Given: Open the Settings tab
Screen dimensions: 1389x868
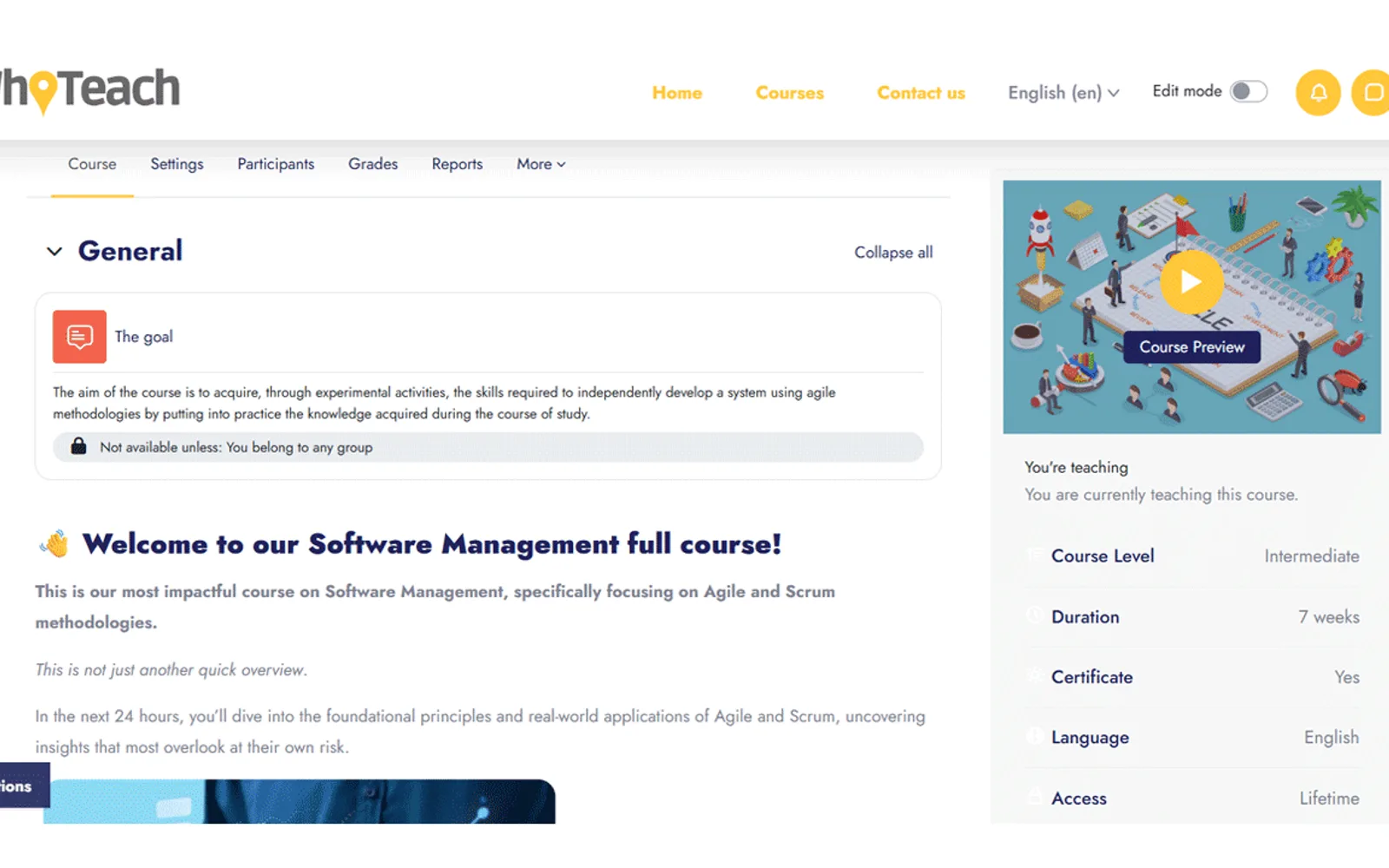Looking at the screenshot, I should (177, 164).
